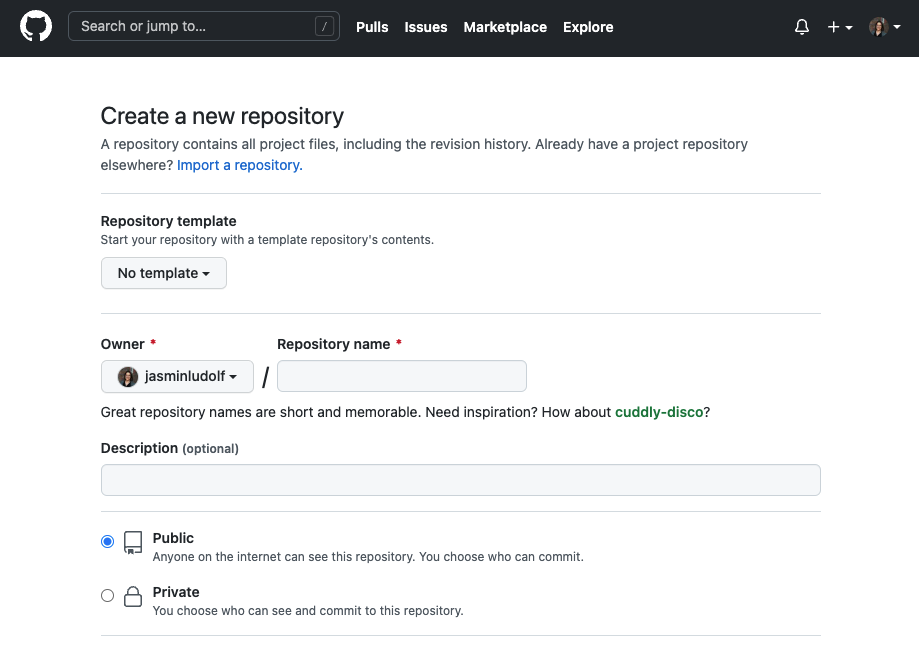Open the Owner selection dropdown
Screen dimensions: 919x651
click(x=177, y=376)
